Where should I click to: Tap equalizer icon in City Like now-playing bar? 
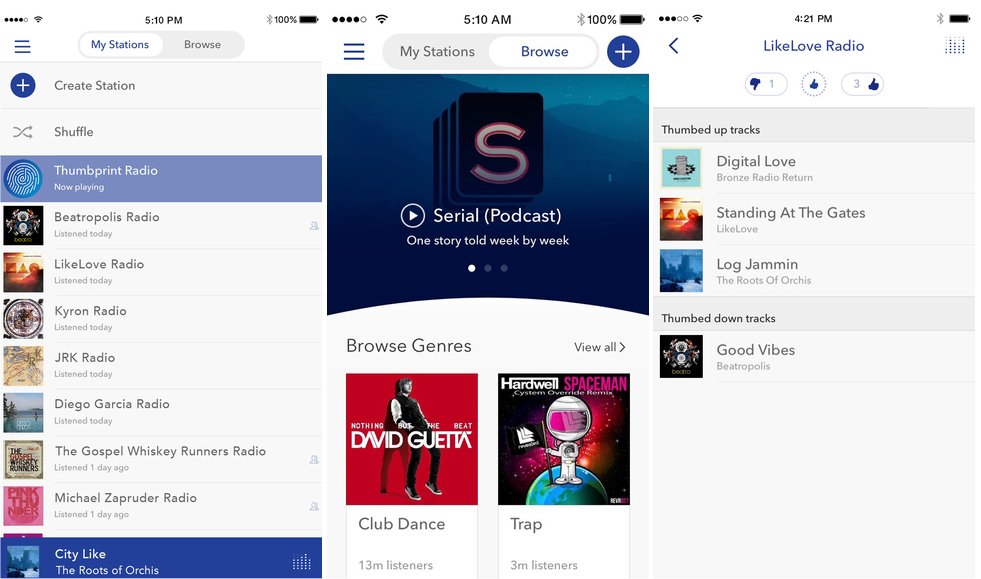(x=301, y=562)
